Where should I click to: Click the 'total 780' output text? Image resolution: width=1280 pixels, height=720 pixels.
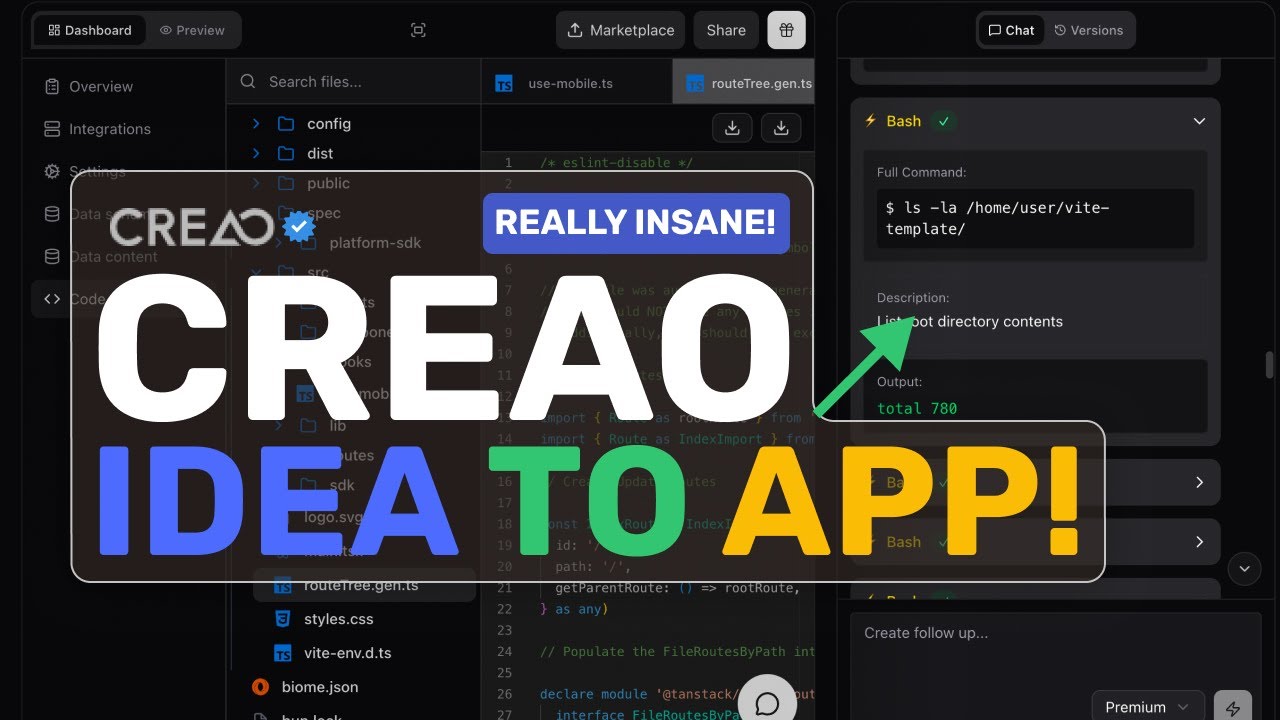917,408
